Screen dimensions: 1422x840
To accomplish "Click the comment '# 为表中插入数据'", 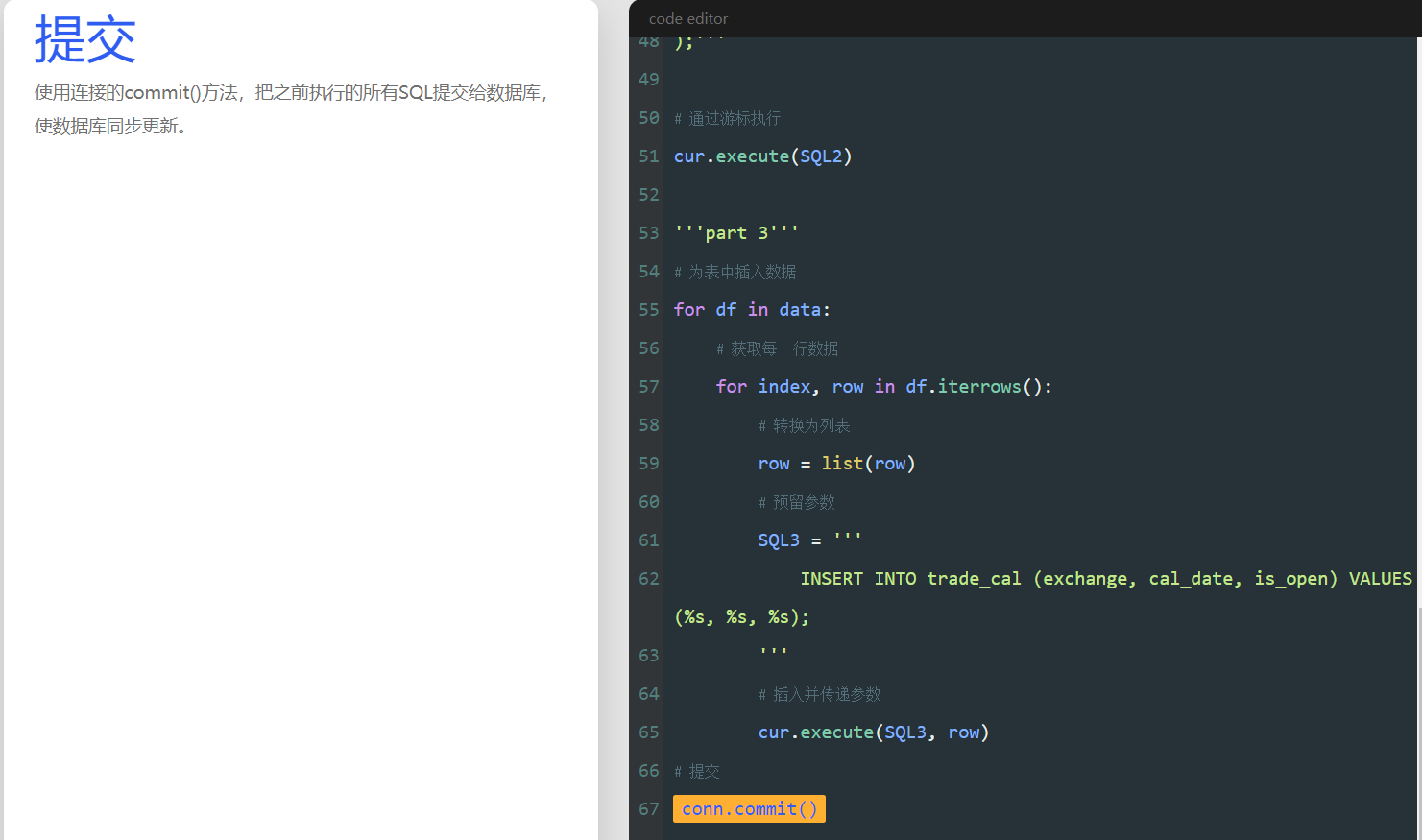I will [x=735, y=272].
